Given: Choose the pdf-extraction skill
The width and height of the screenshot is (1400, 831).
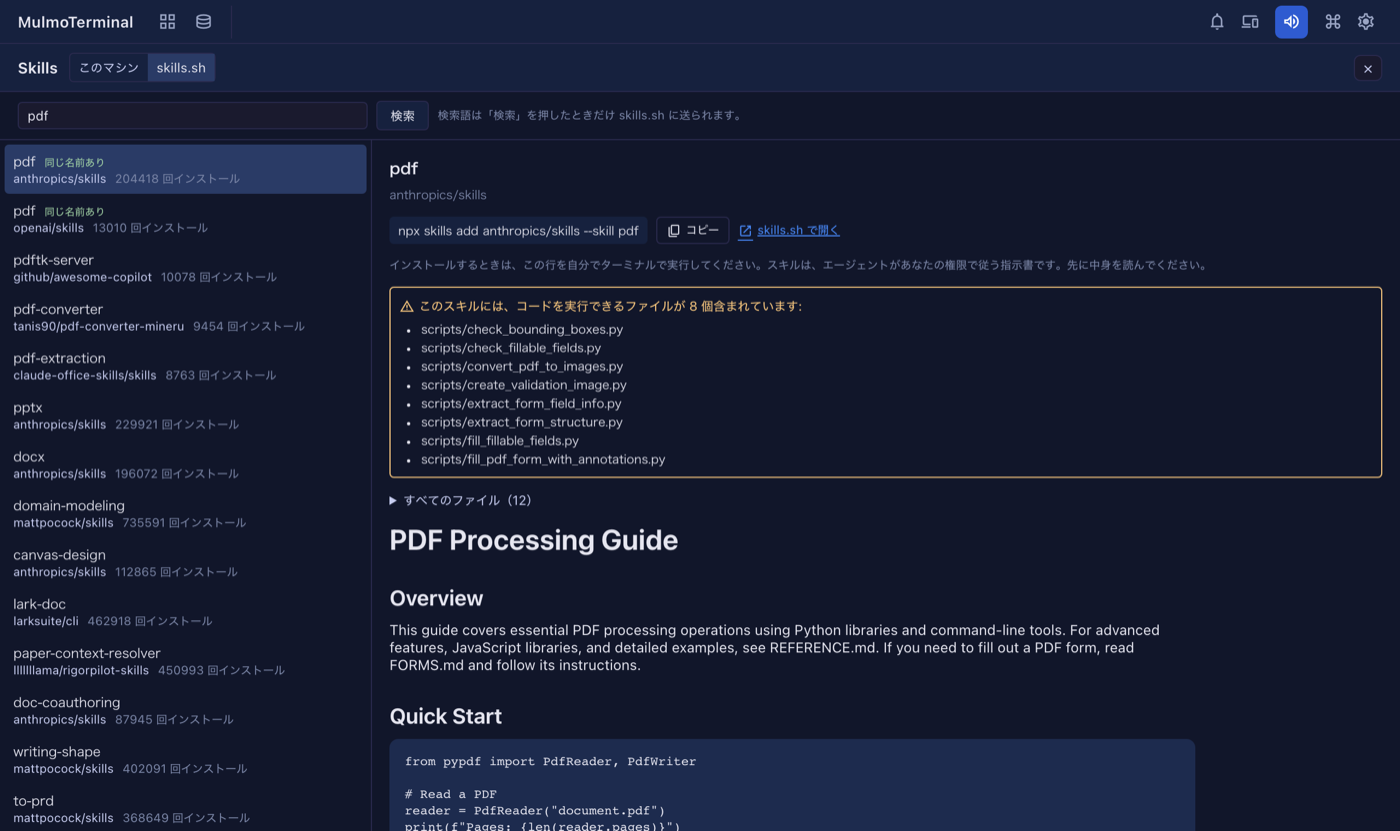Looking at the screenshot, I should (x=186, y=366).
